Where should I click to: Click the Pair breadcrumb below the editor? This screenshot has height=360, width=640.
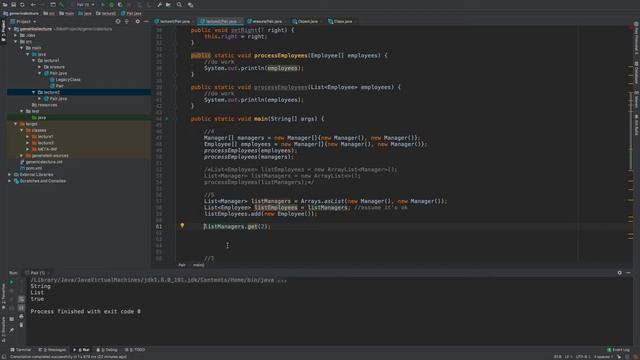182,265
